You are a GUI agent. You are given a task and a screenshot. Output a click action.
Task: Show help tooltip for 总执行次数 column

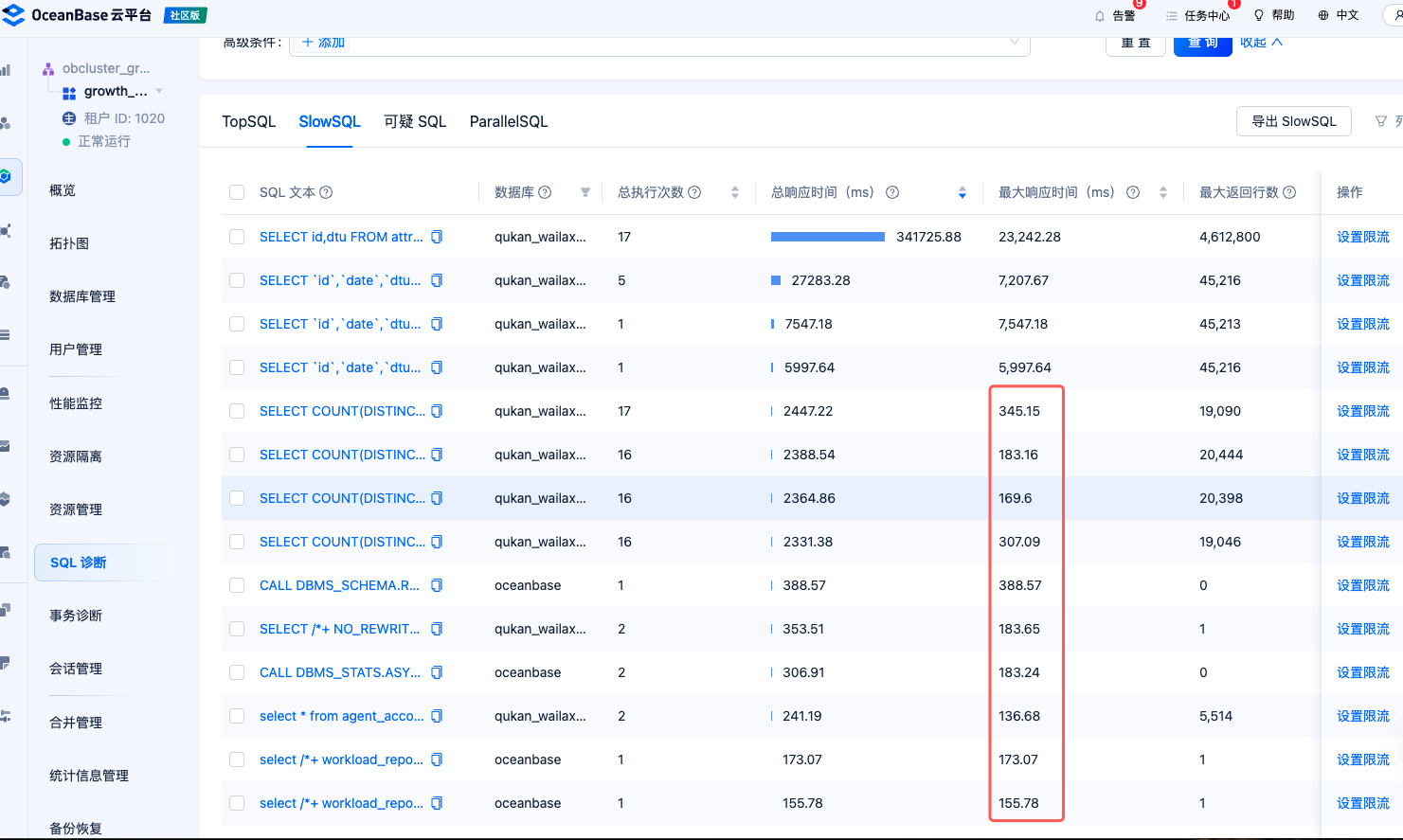tap(694, 192)
